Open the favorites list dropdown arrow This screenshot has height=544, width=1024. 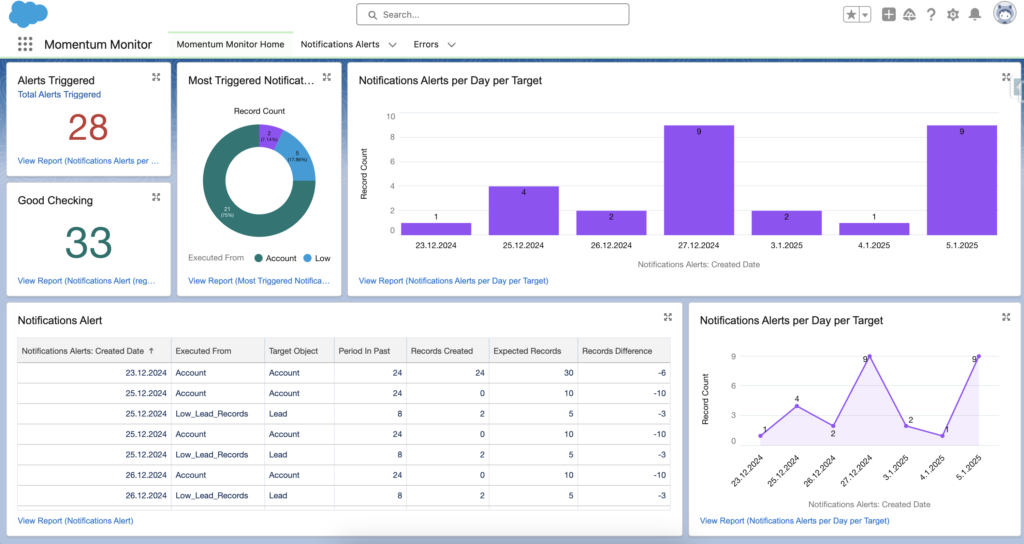(865, 14)
